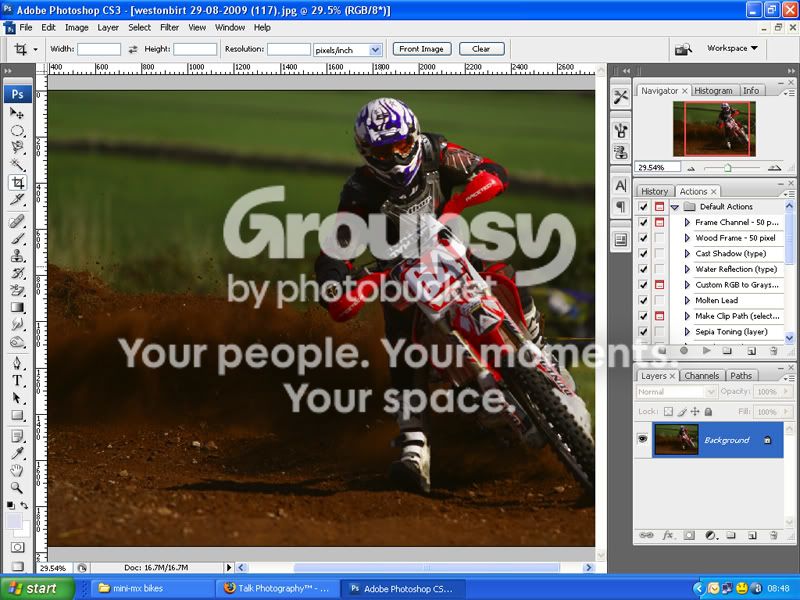The image size is (800, 600).
Task: Delete layer using Layers panel trash
Action: pos(774,535)
